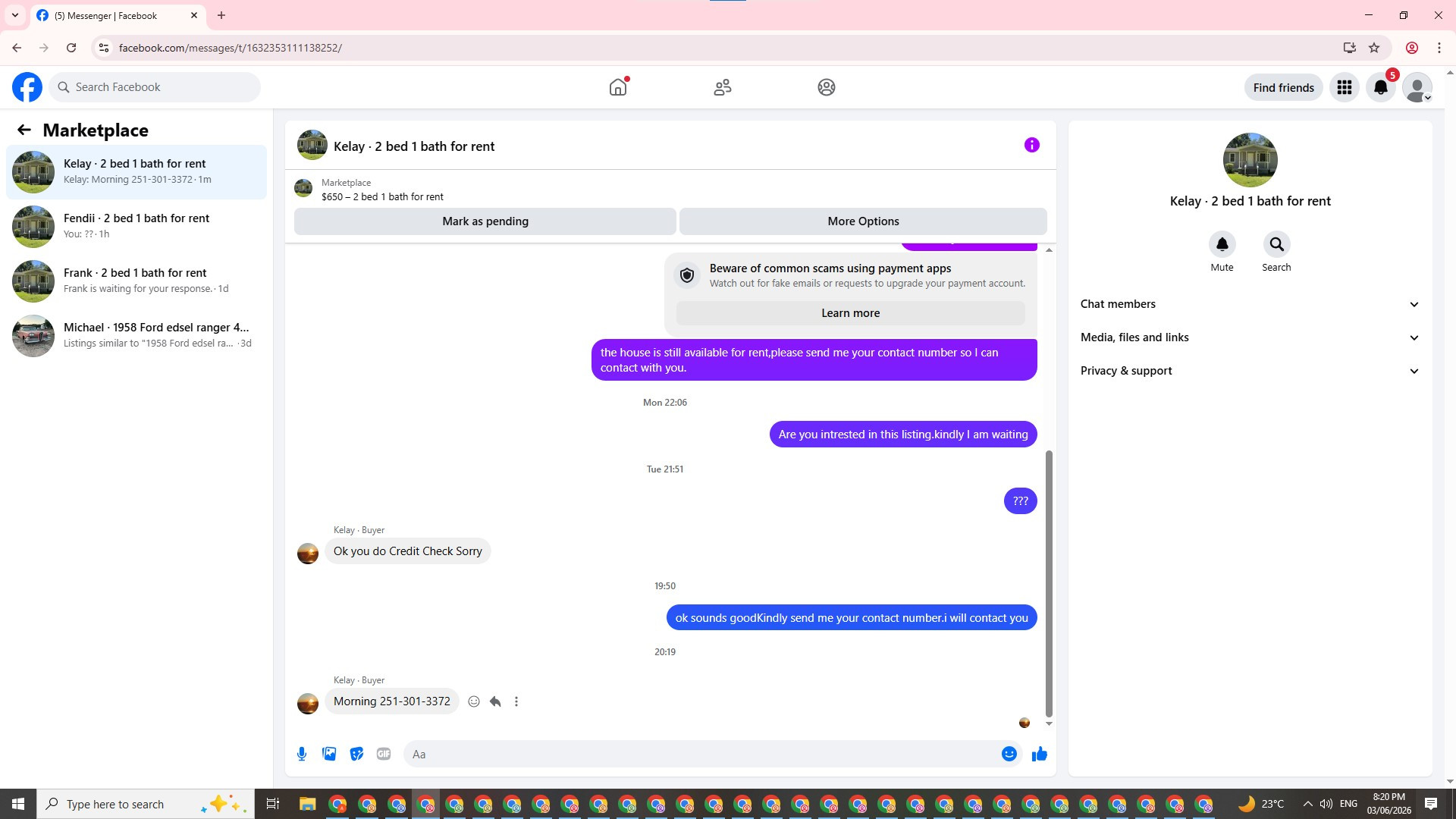
Task: Open conversation information purple icon
Action: click(x=1031, y=145)
